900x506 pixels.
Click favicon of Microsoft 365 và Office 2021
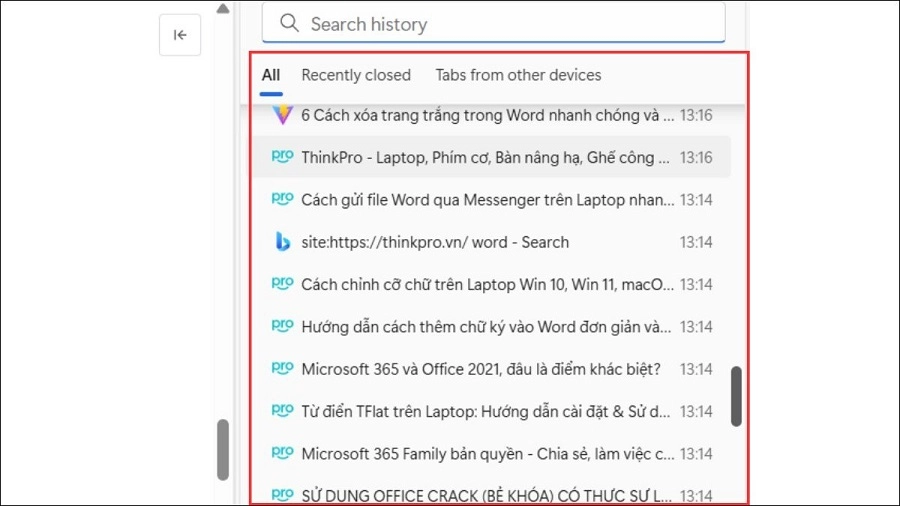click(x=282, y=368)
